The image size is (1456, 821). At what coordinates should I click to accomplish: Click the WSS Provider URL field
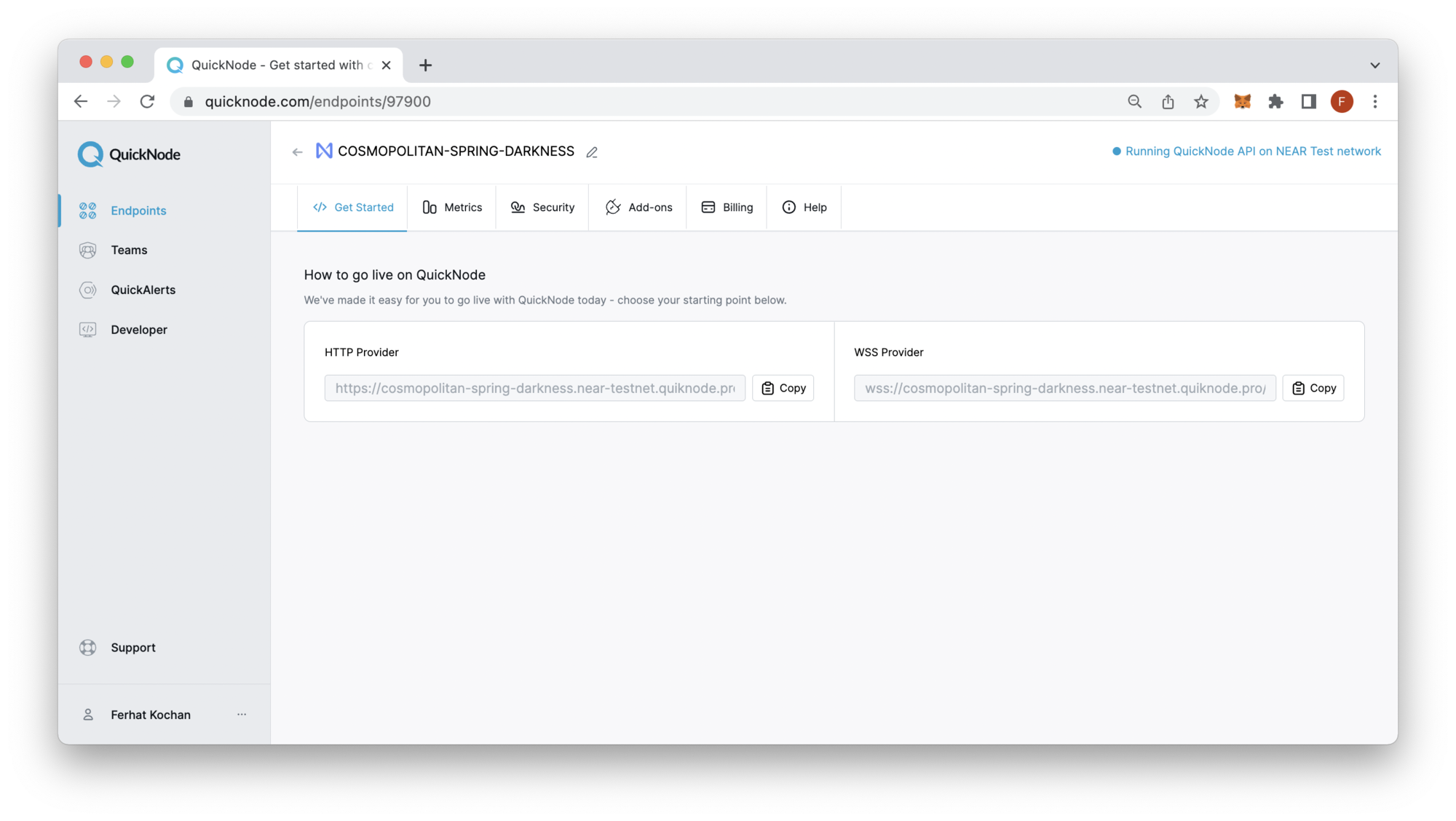(1064, 388)
